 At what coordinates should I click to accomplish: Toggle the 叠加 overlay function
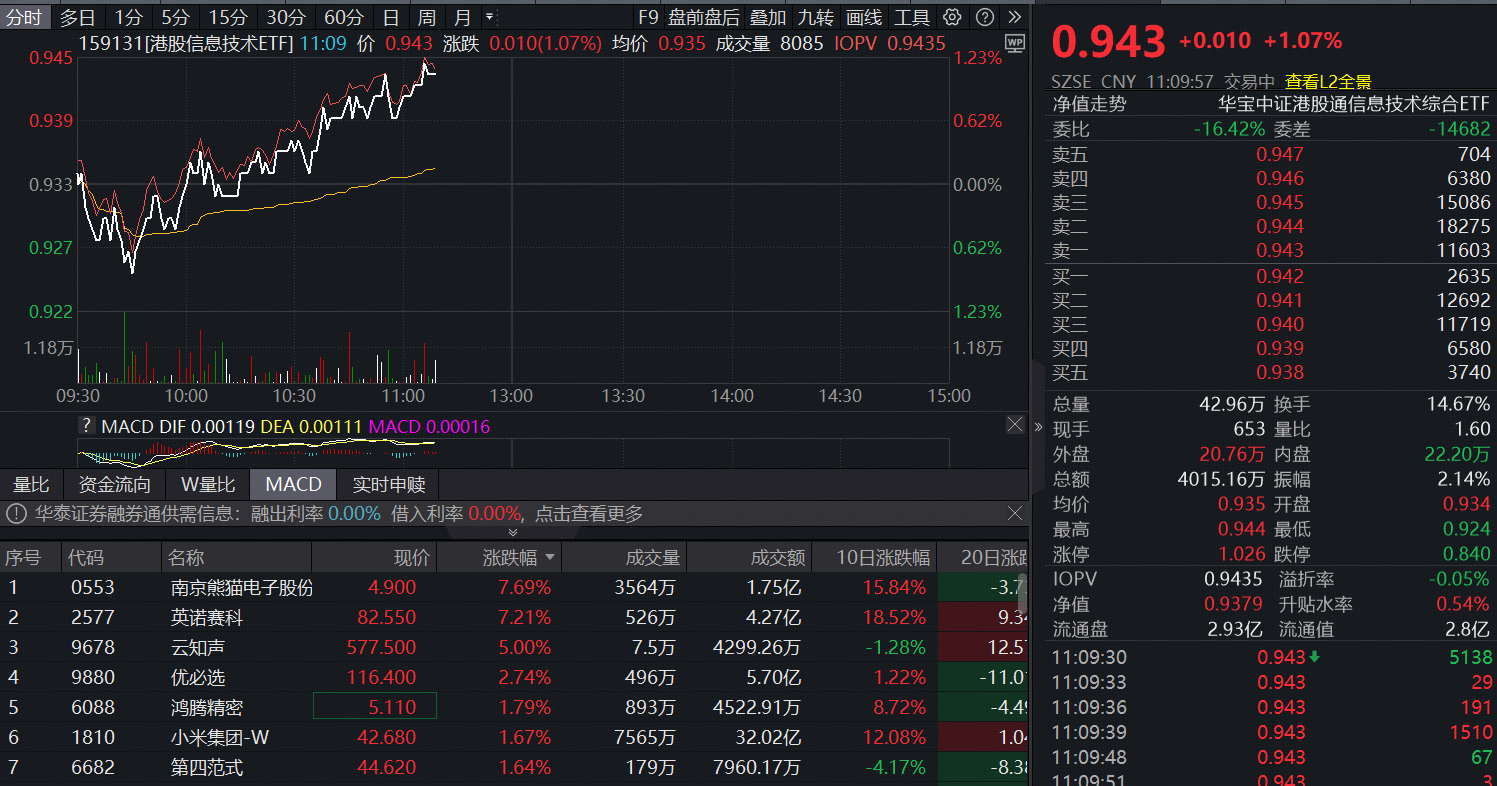(x=769, y=17)
